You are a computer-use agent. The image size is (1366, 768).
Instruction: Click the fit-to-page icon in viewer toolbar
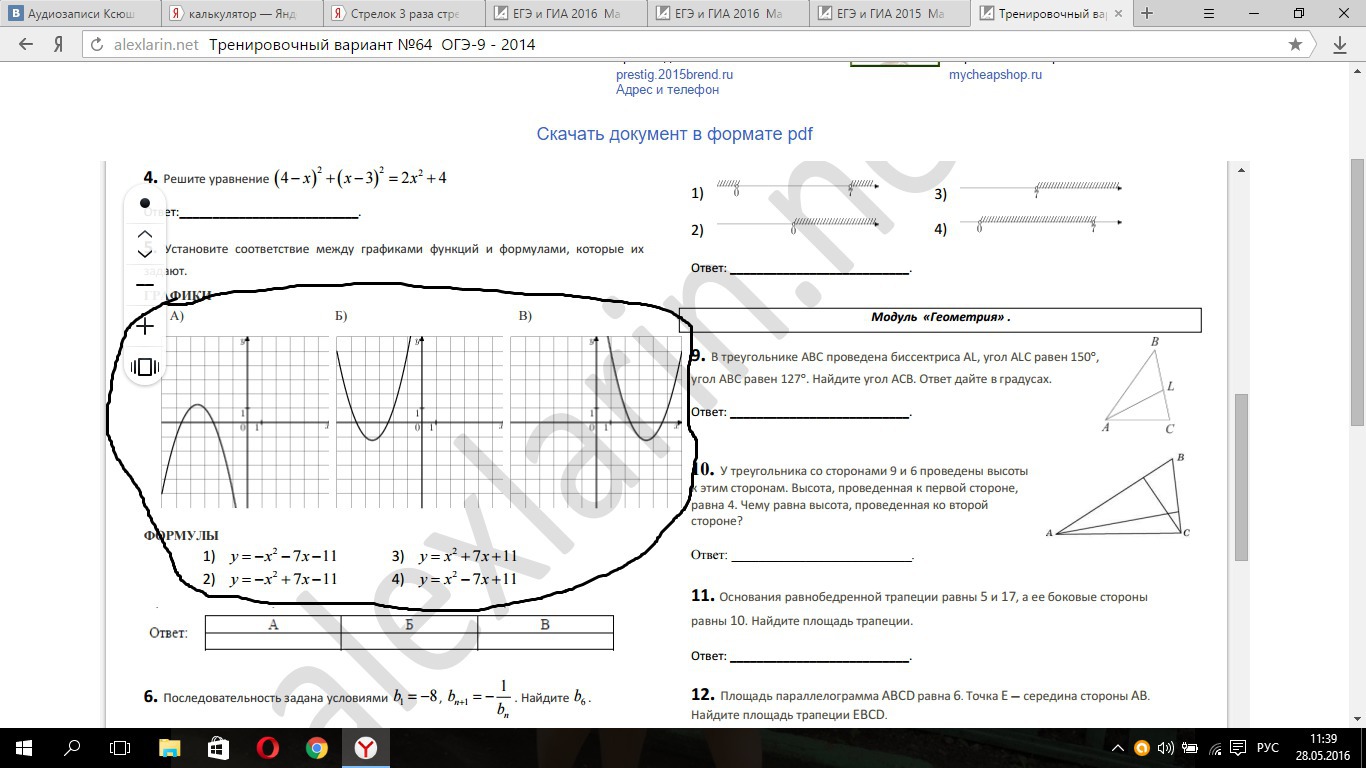145,367
